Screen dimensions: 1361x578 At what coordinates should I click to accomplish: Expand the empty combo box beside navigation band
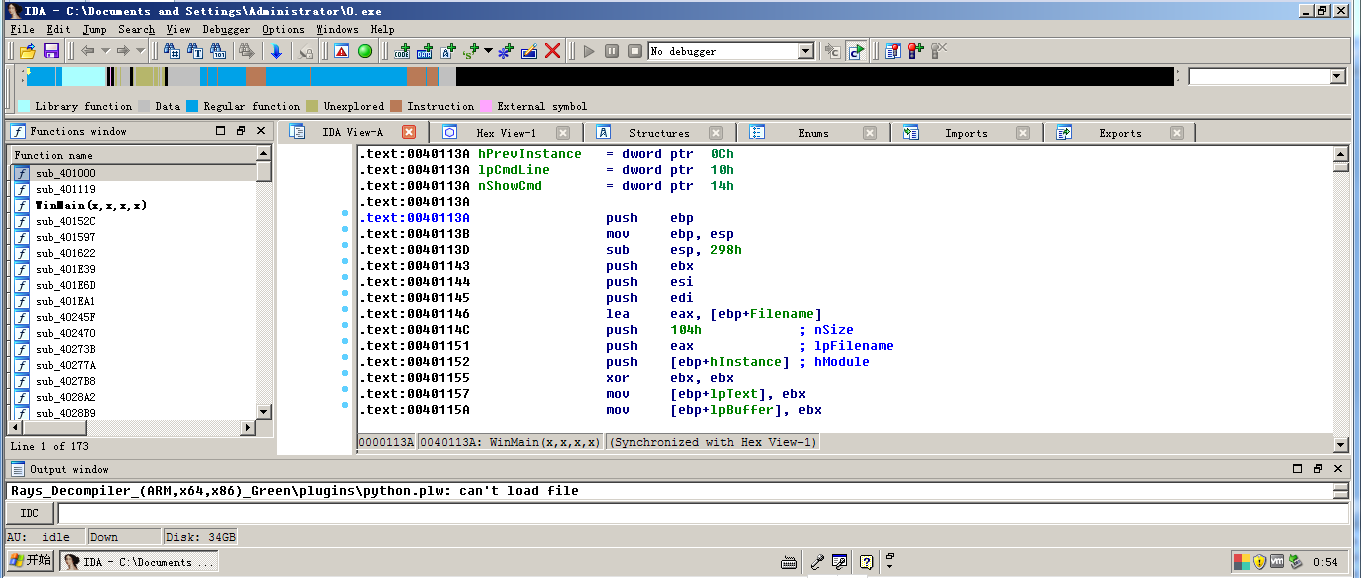(1337, 77)
